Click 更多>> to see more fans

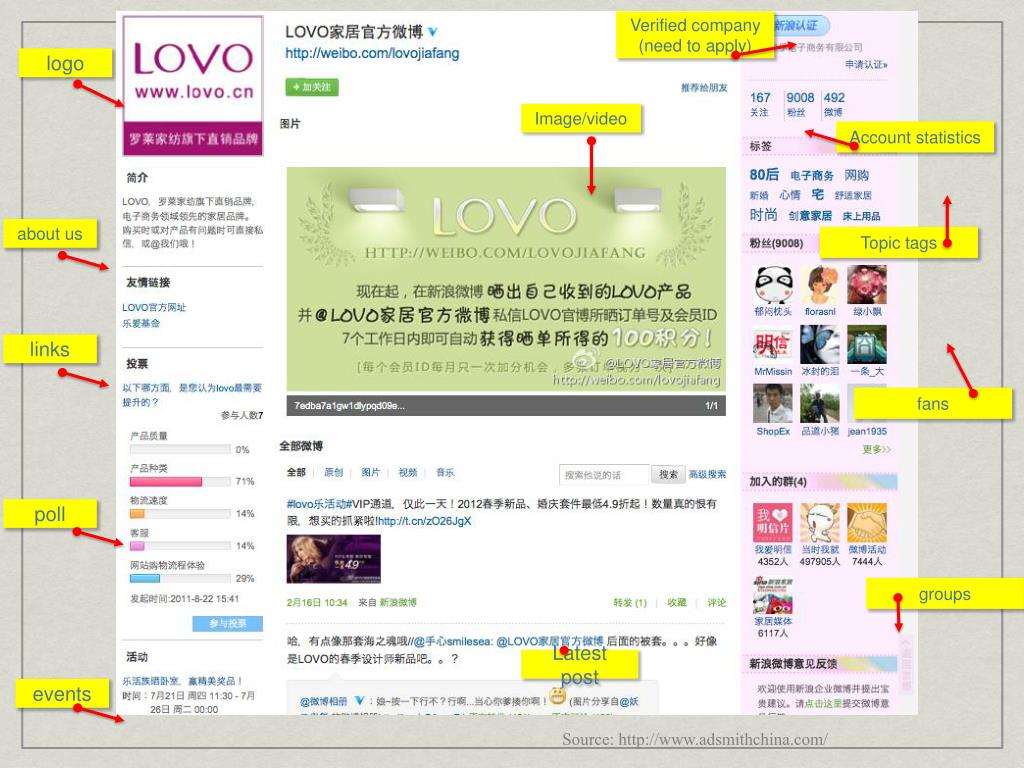click(876, 449)
